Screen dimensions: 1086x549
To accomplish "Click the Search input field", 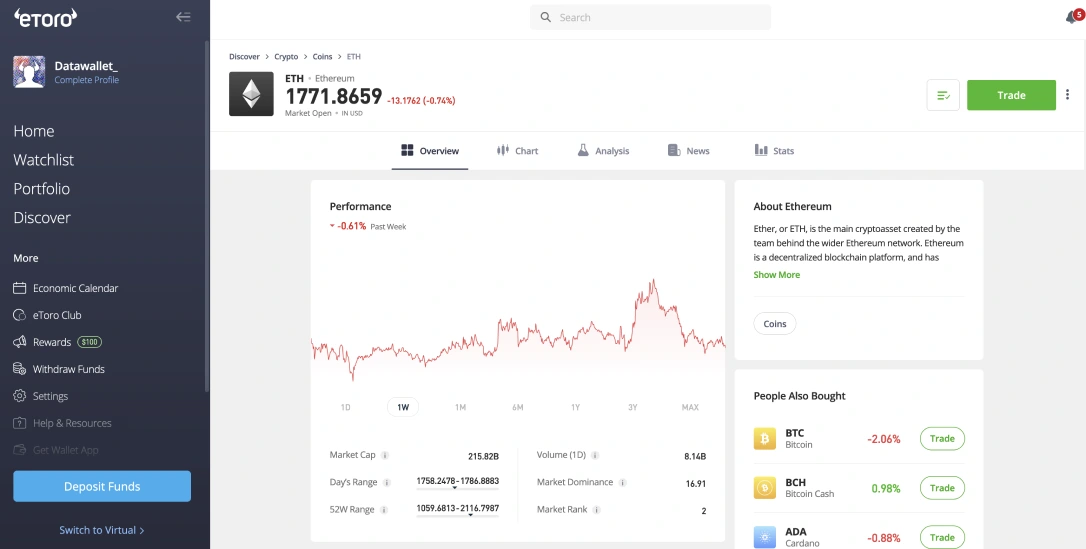I will pyautogui.click(x=650, y=17).
